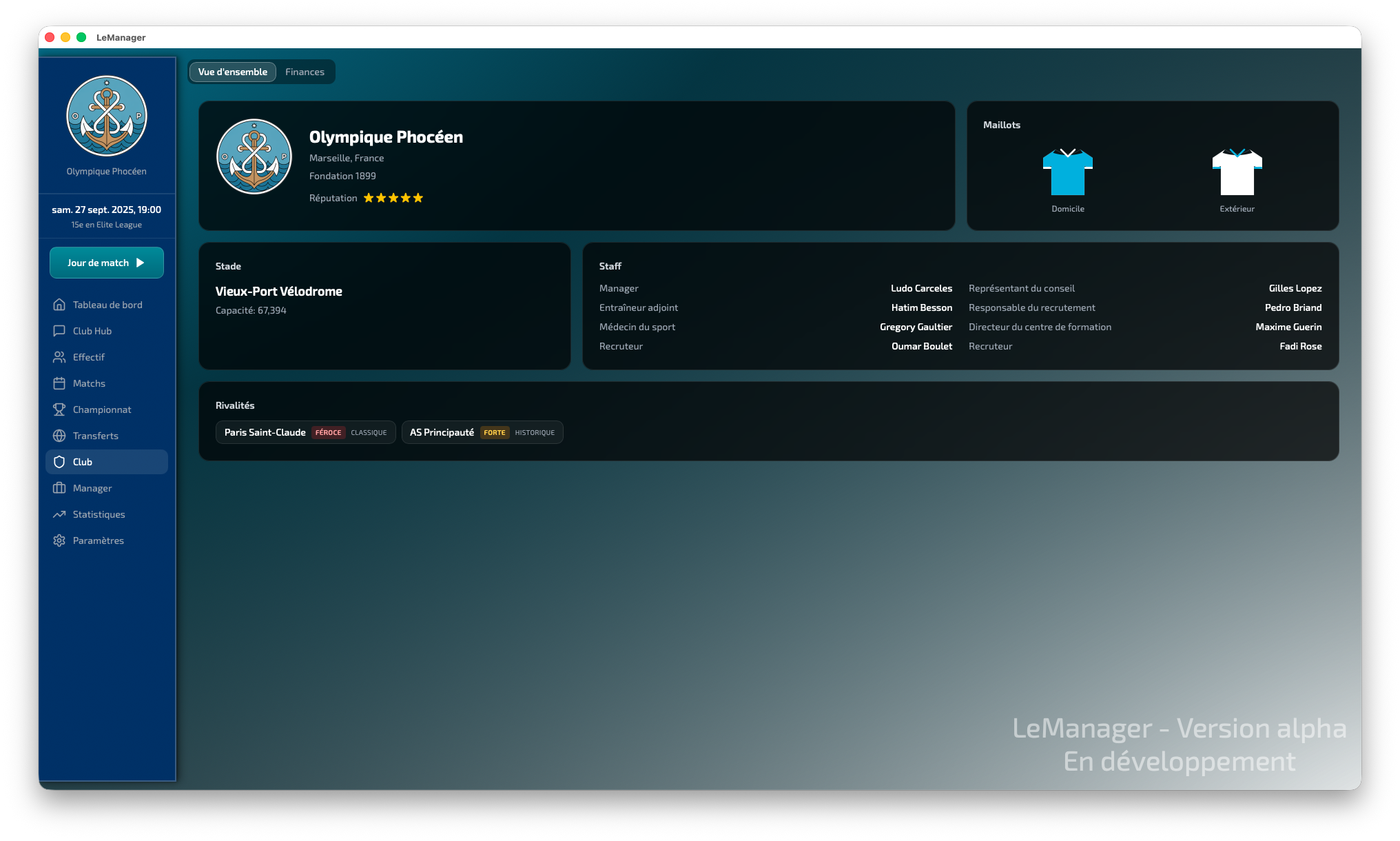Click the Paramètres gear icon

(x=59, y=540)
